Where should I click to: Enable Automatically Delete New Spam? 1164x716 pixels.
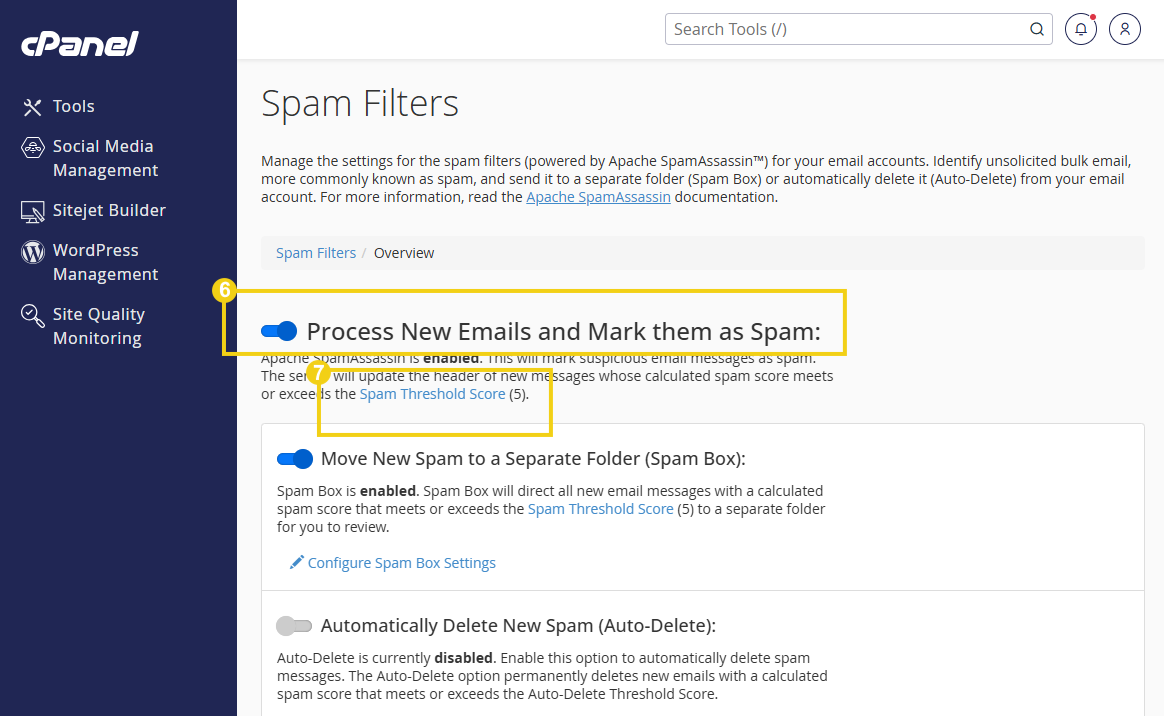coord(294,625)
